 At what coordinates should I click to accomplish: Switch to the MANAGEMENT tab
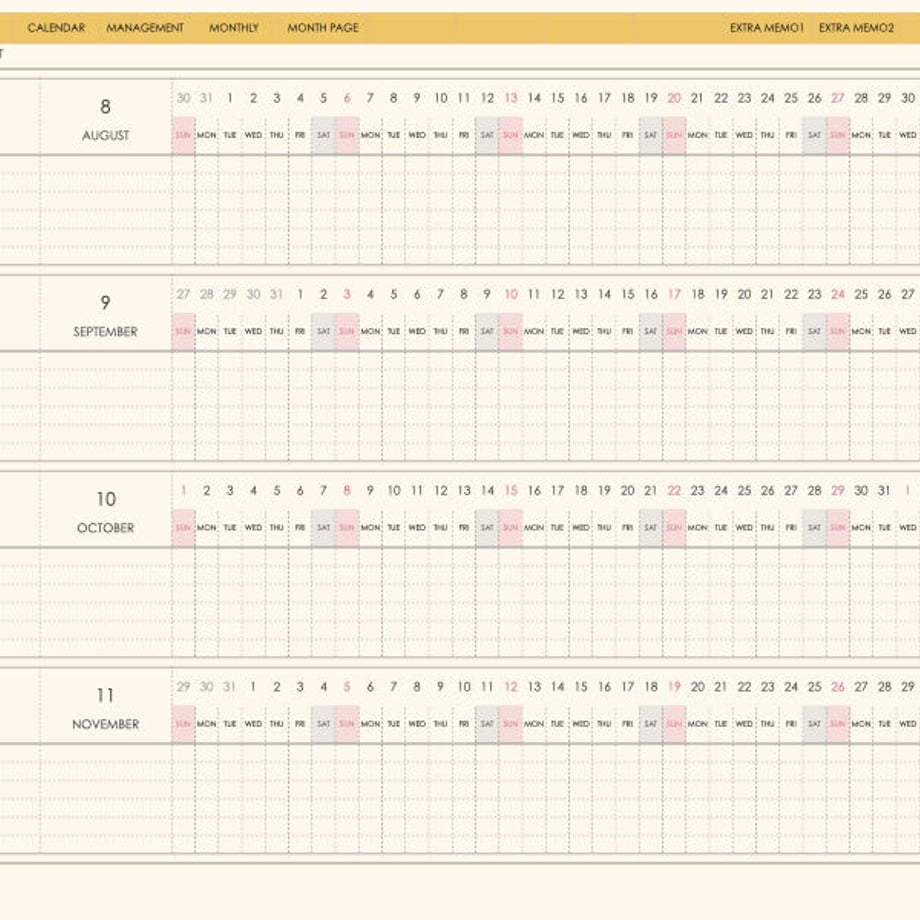[x=145, y=28]
